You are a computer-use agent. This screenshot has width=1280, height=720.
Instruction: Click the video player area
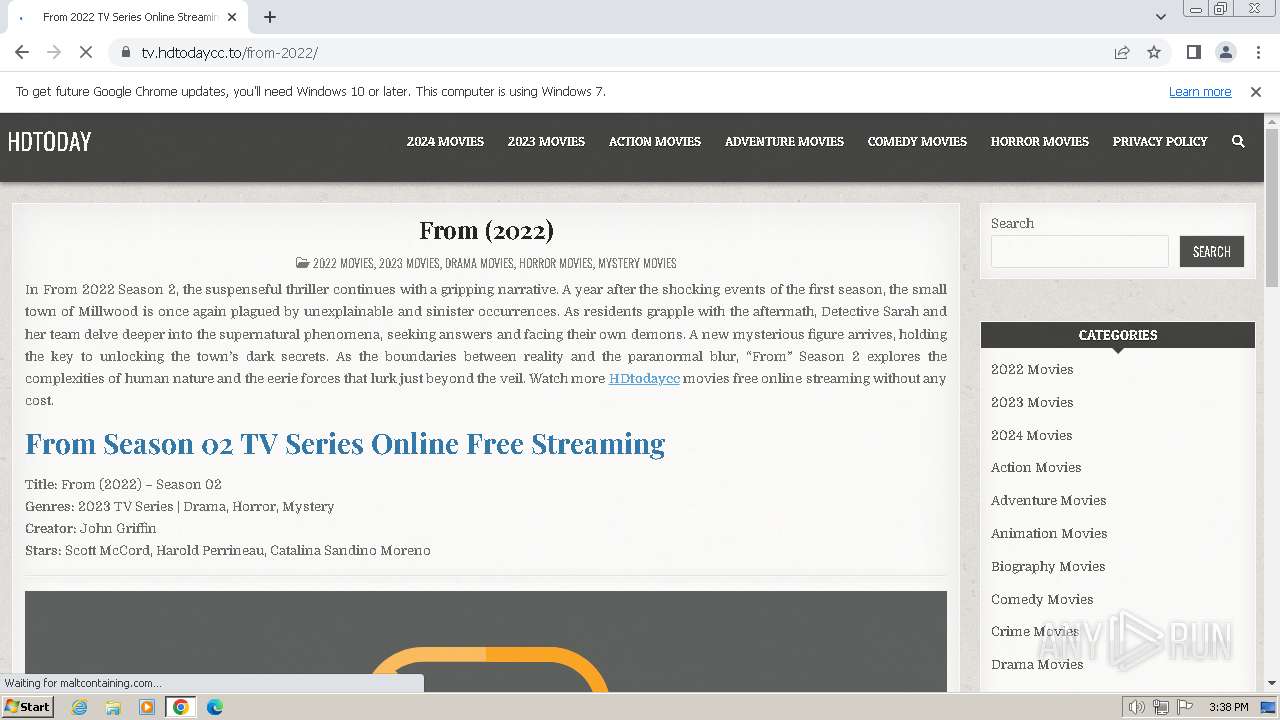point(486,641)
